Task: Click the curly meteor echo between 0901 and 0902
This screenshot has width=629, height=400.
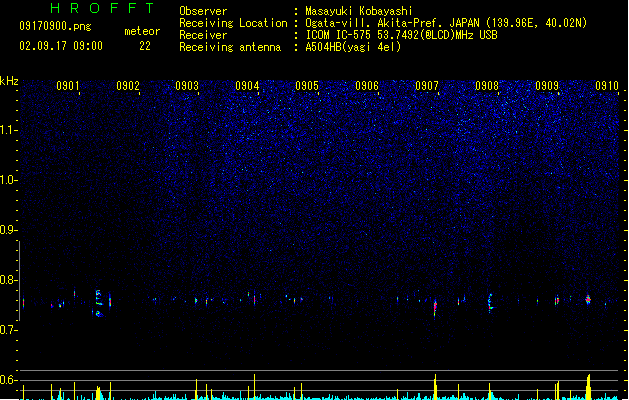Action: [x=99, y=303]
